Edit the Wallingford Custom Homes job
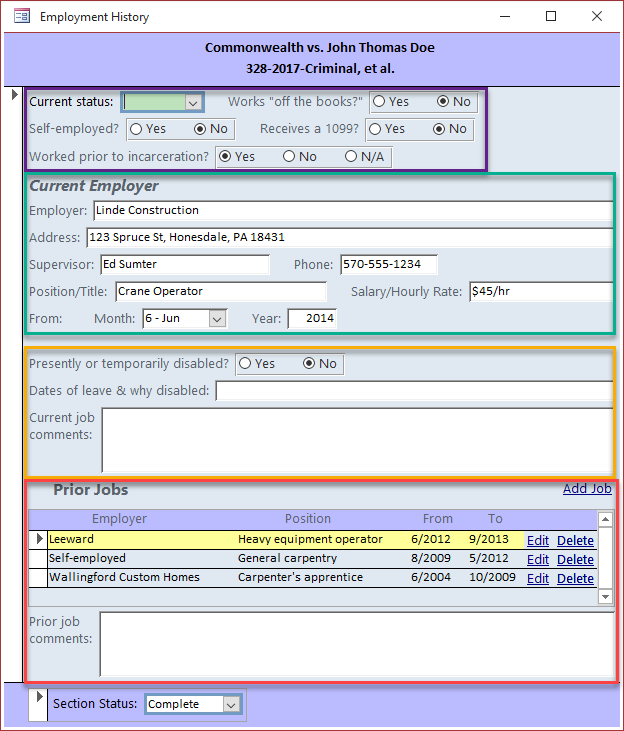The image size is (624, 731). coord(538,579)
